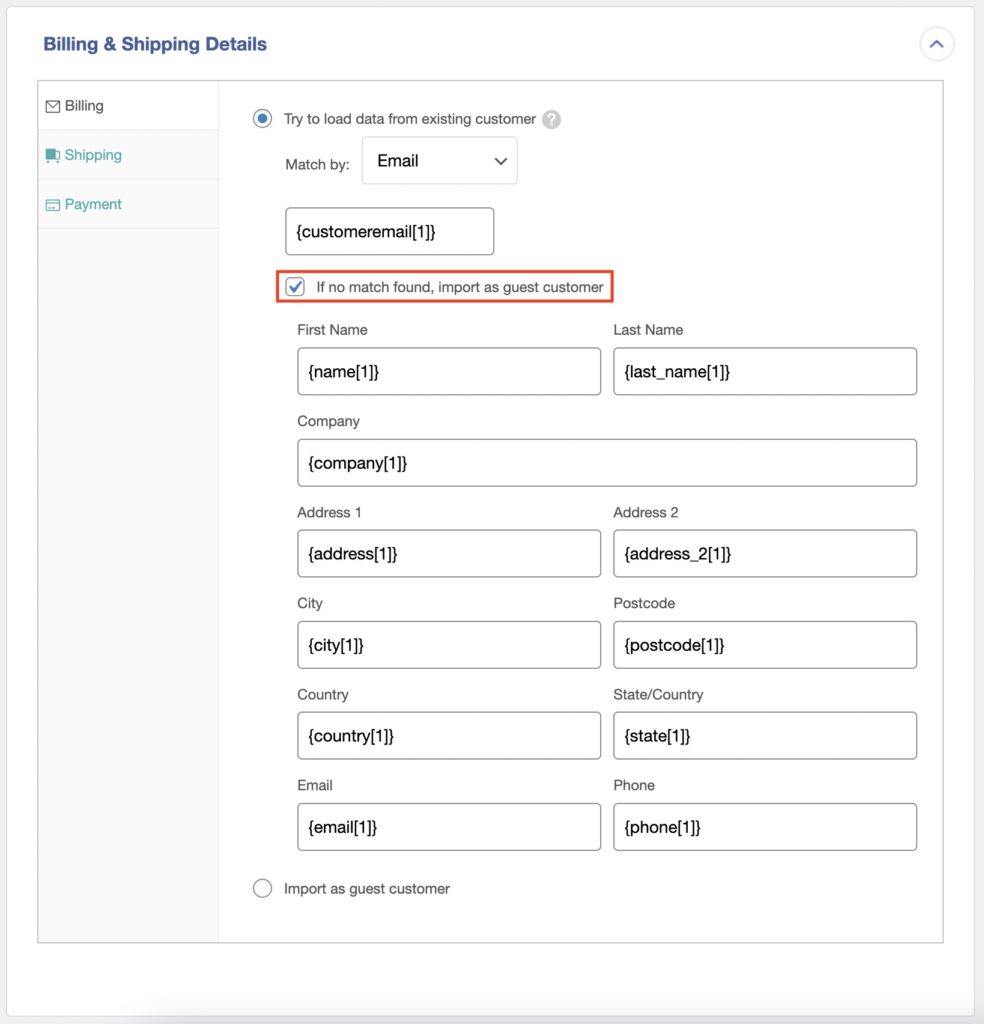Go to the Billing tab

pos(82,105)
